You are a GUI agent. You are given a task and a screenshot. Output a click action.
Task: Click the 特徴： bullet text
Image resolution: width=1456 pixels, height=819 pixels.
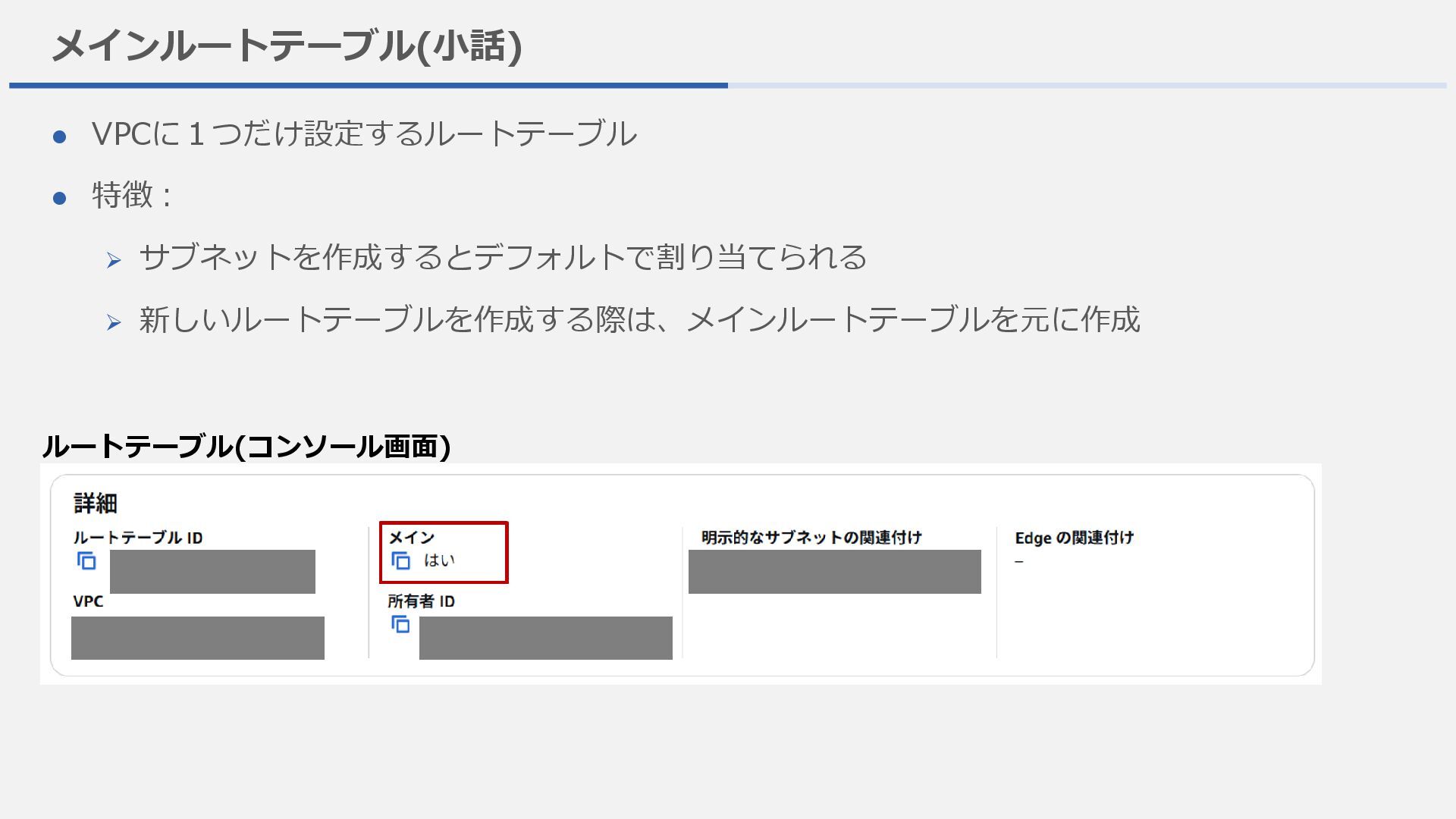132,196
